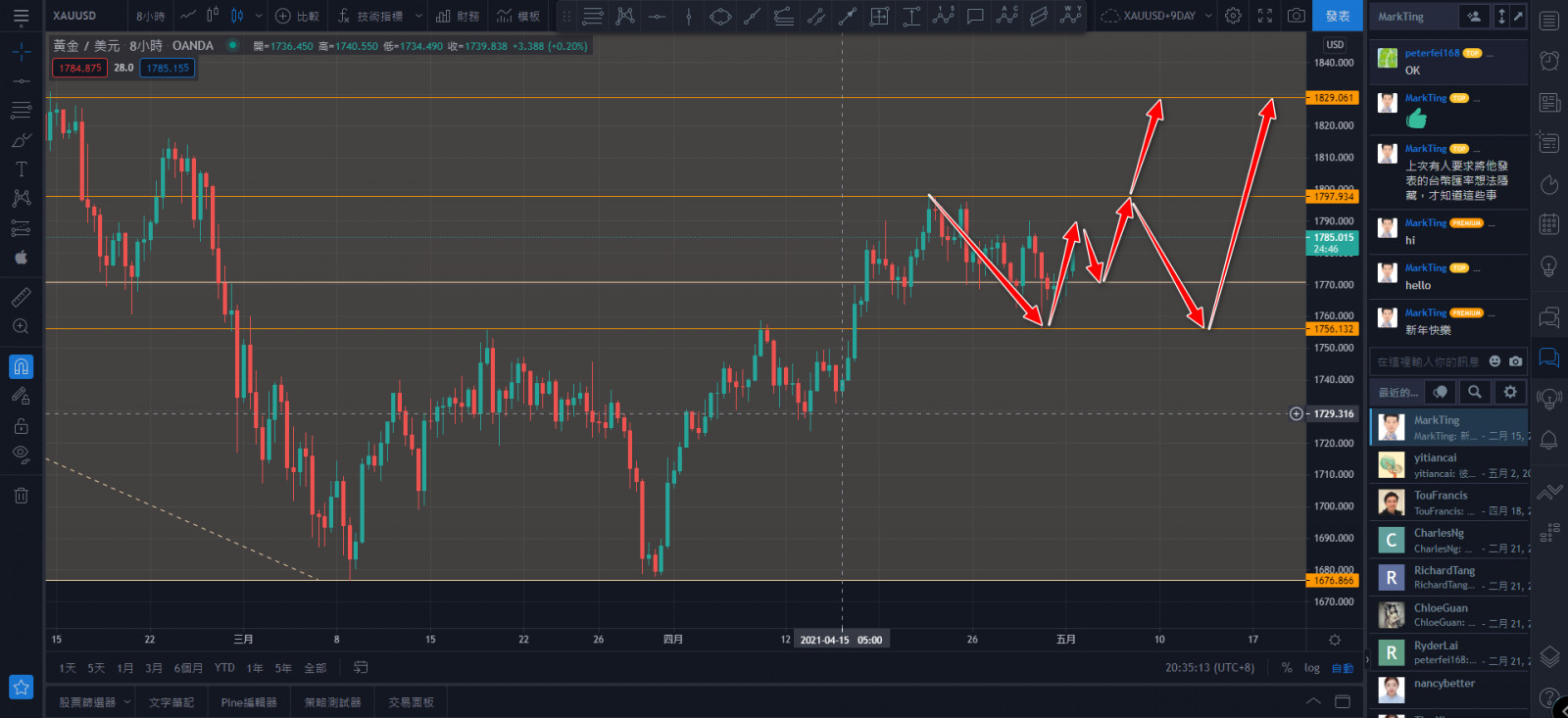The image size is (1568, 718).
Task: Click the trash icon to remove drawings
Action: (x=21, y=495)
